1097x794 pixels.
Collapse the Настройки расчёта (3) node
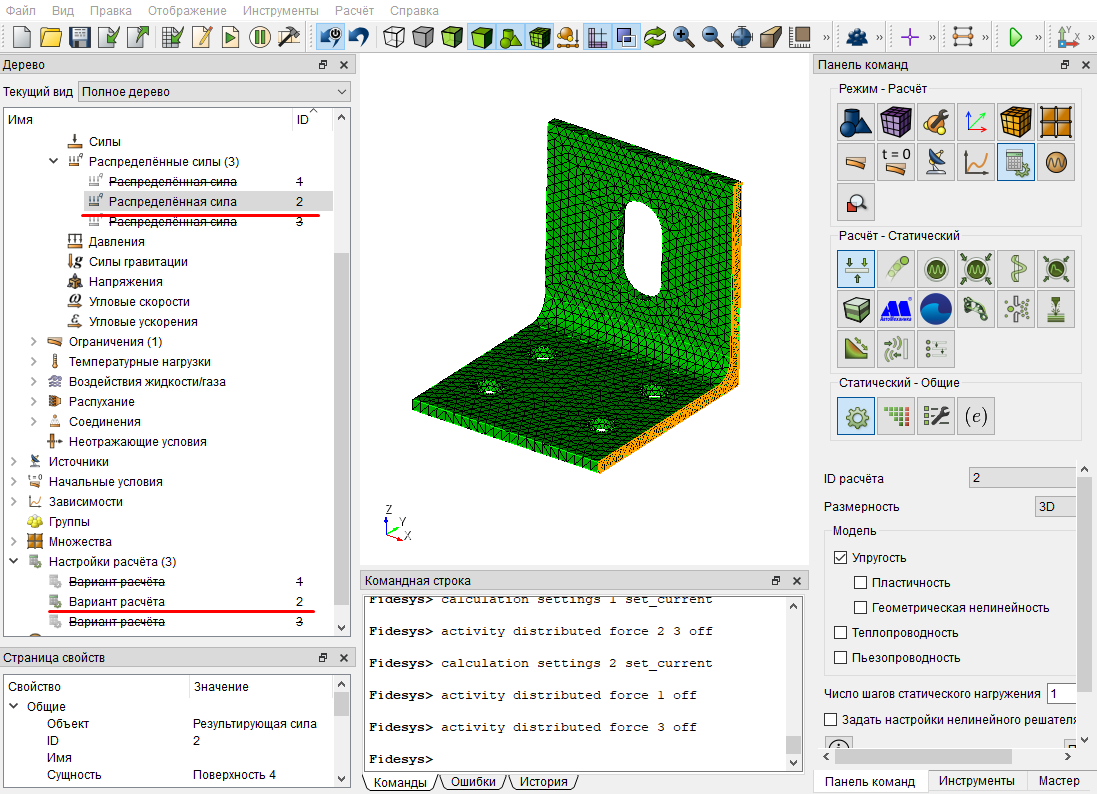coord(14,561)
